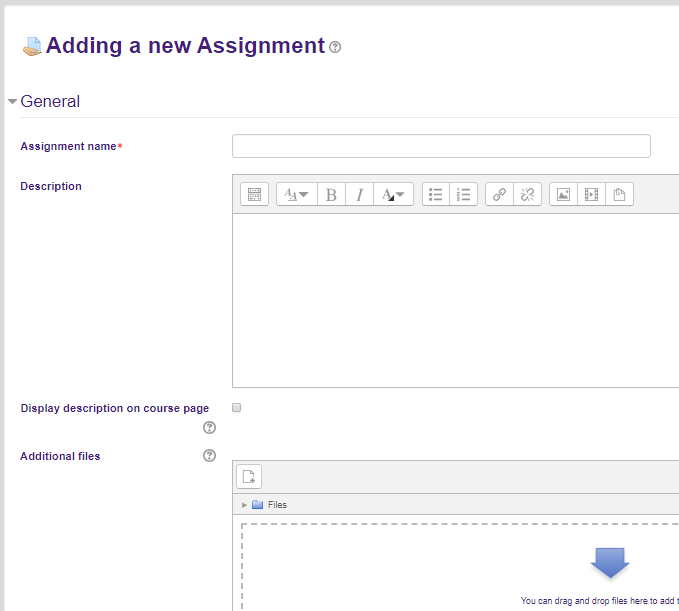The height and width of the screenshot is (611, 679).
Task: Open manage files from editor toolbar
Action: (x=619, y=195)
